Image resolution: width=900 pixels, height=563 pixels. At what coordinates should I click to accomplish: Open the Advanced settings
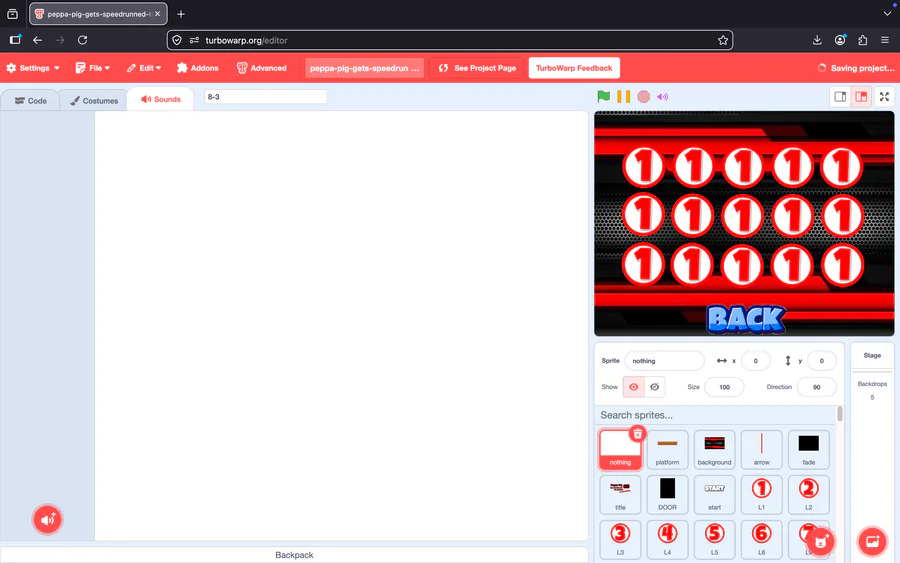point(262,68)
